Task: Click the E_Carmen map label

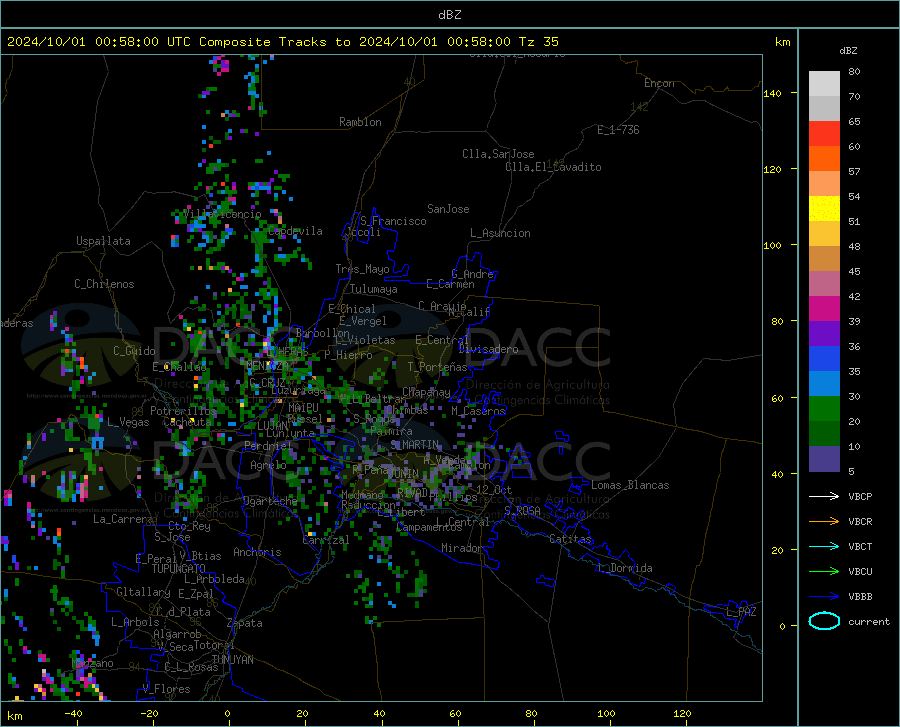Action: (x=450, y=284)
